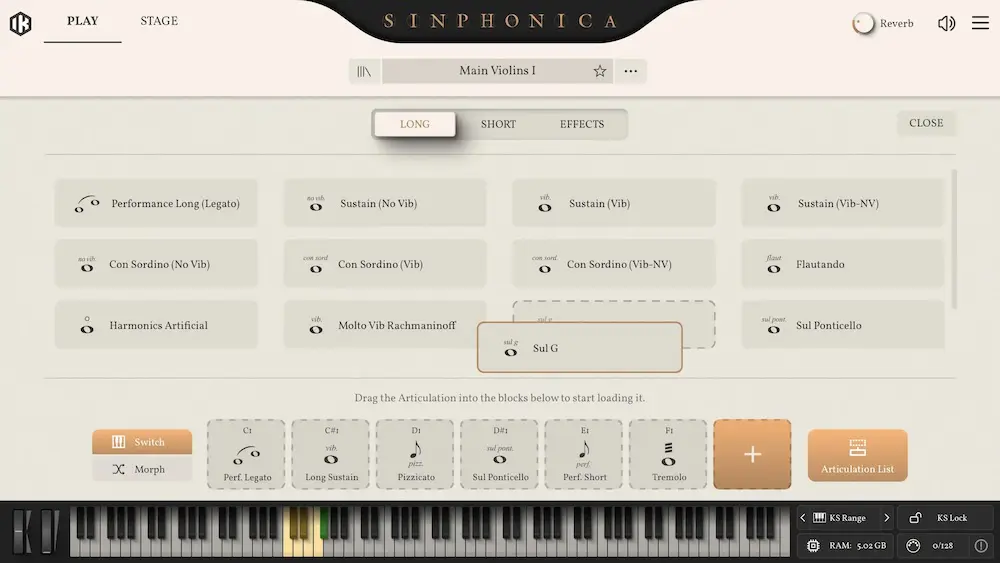Click the RAM chip icon
This screenshot has height=563, width=1000.
(813, 546)
